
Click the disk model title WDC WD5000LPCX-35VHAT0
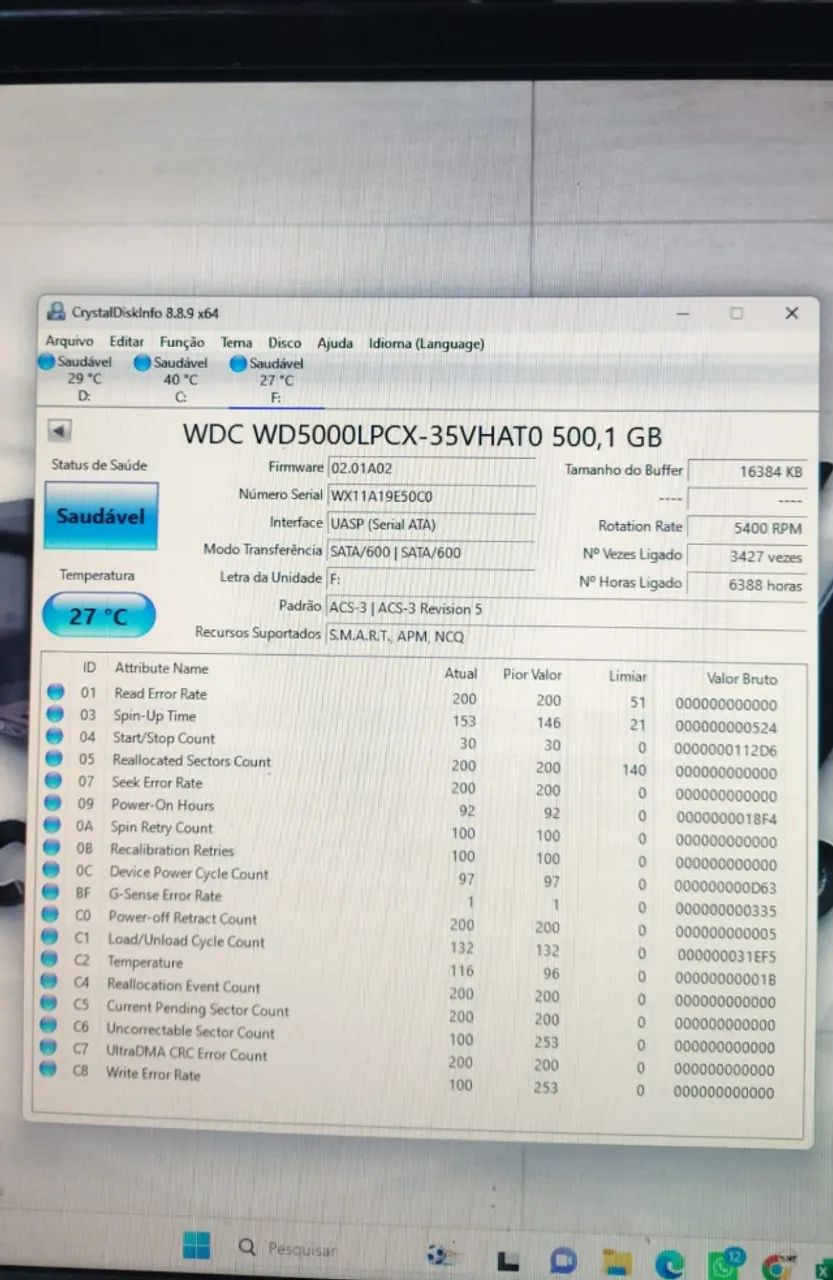coord(363,436)
